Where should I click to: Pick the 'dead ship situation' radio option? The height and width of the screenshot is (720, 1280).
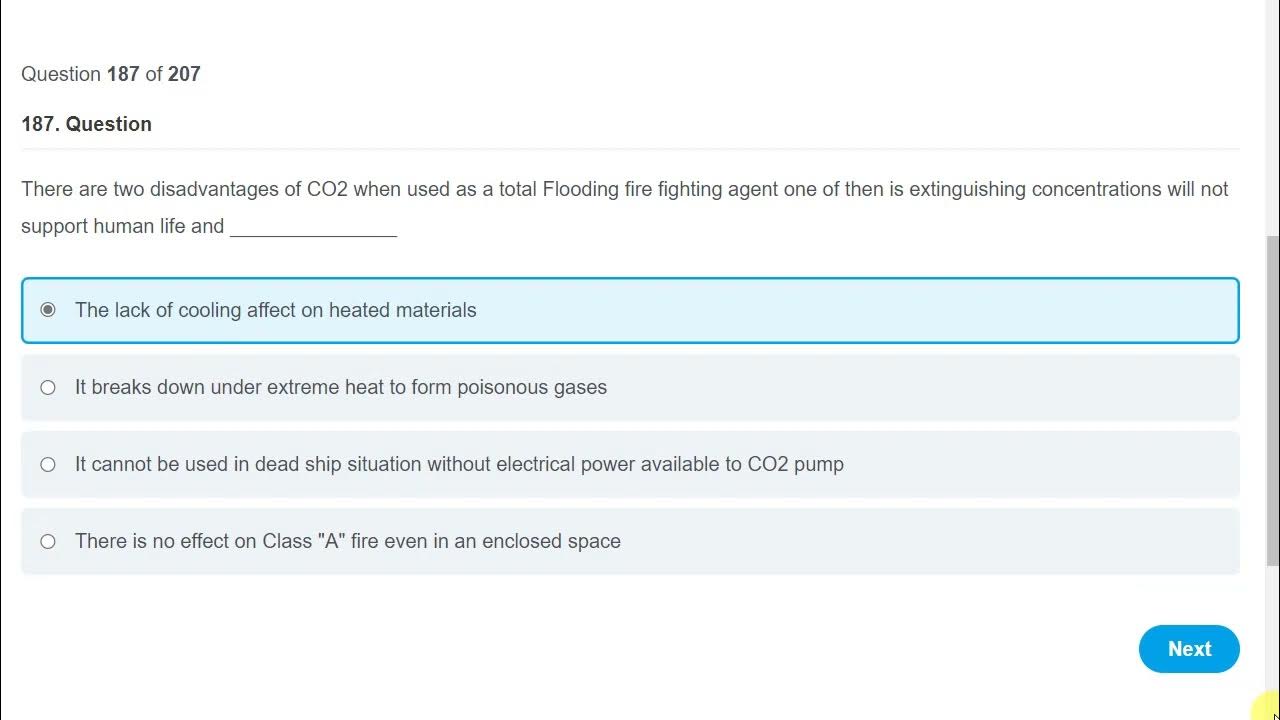pos(48,464)
